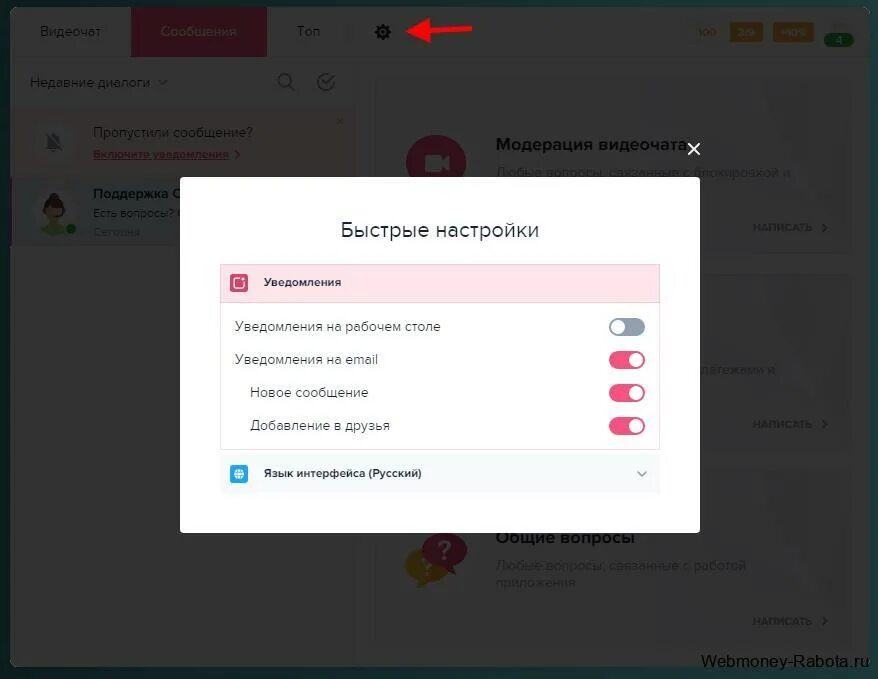Turn off Новое сообщение toggle
The width and height of the screenshot is (878, 679).
click(x=627, y=393)
